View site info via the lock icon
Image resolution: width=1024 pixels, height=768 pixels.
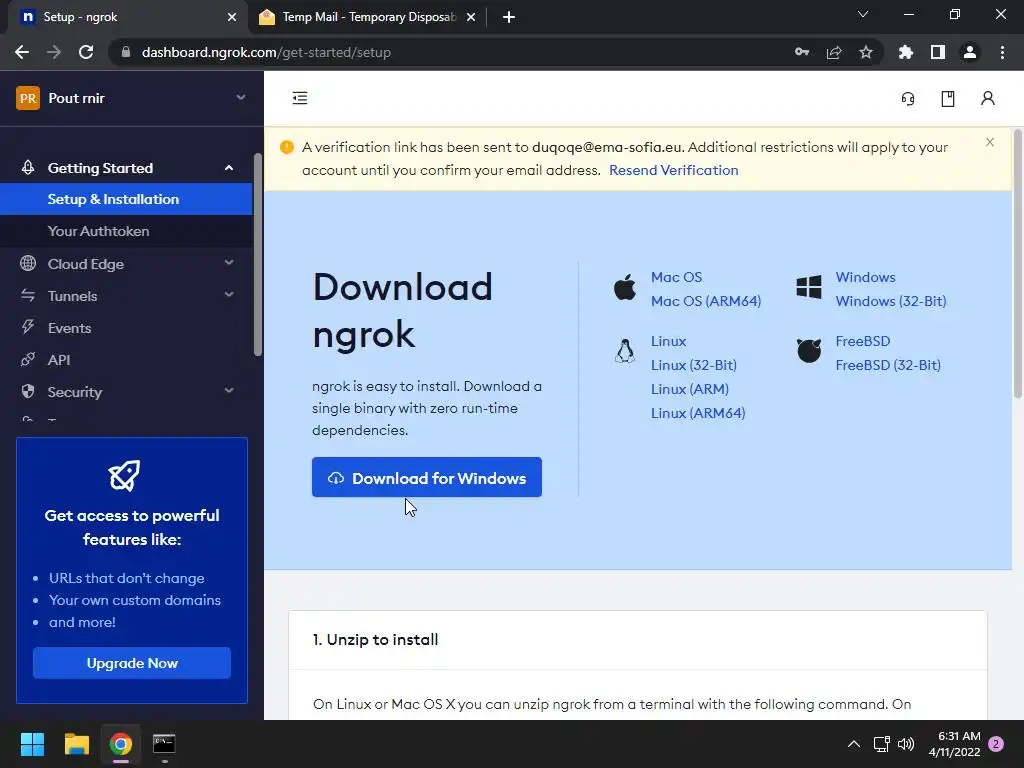126,52
